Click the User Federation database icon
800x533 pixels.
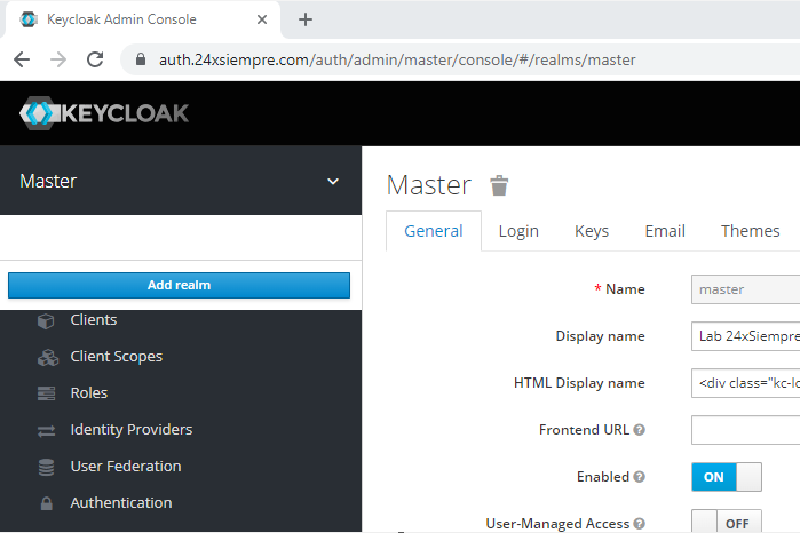(x=46, y=467)
